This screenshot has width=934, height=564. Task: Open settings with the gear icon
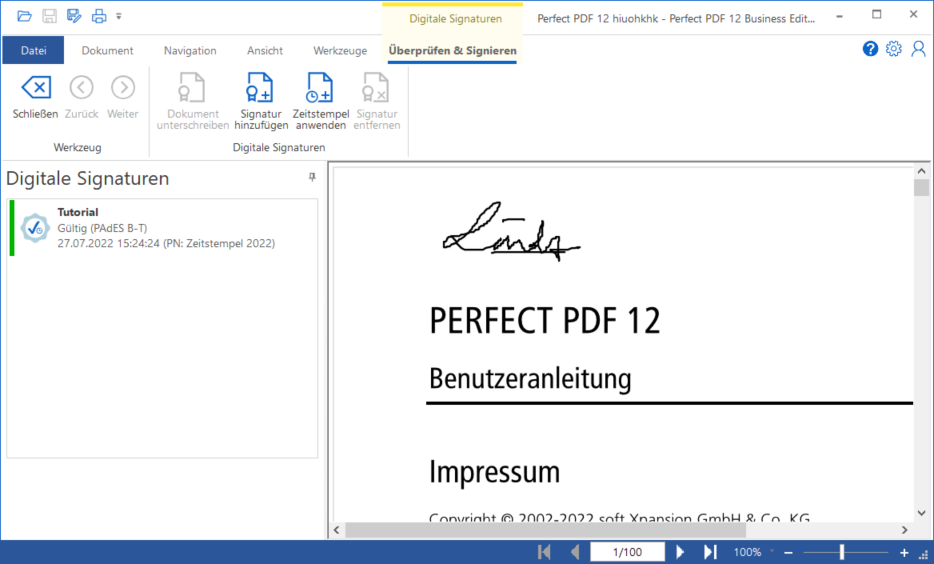click(x=894, y=49)
